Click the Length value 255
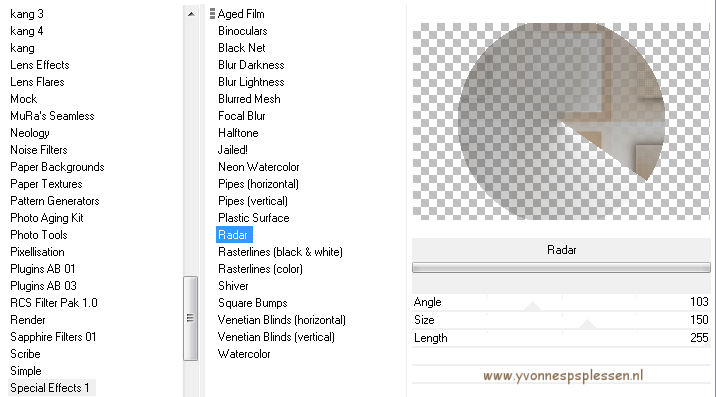The height and width of the screenshot is (397, 716). click(x=699, y=338)
